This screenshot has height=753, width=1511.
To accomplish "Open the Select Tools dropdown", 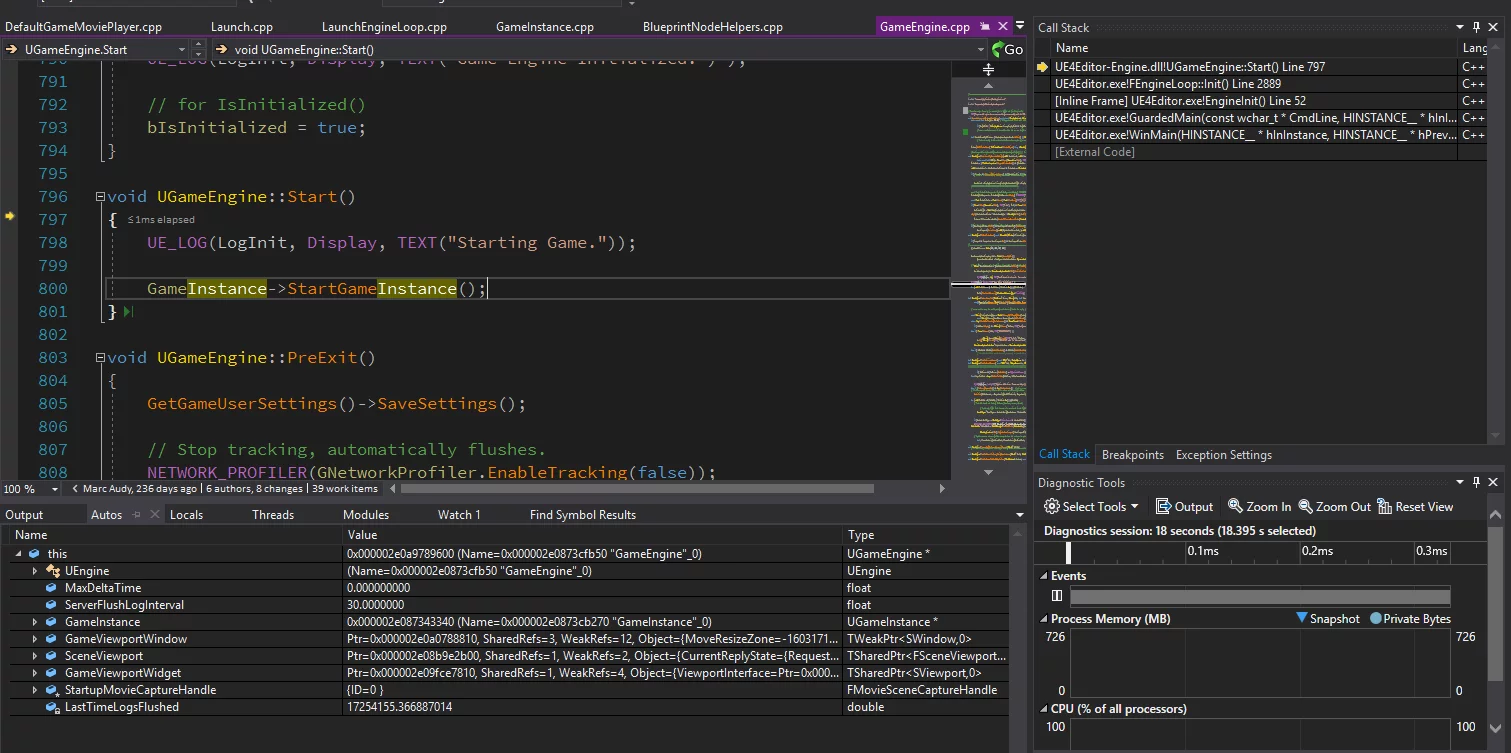I will click(1091, 507).
